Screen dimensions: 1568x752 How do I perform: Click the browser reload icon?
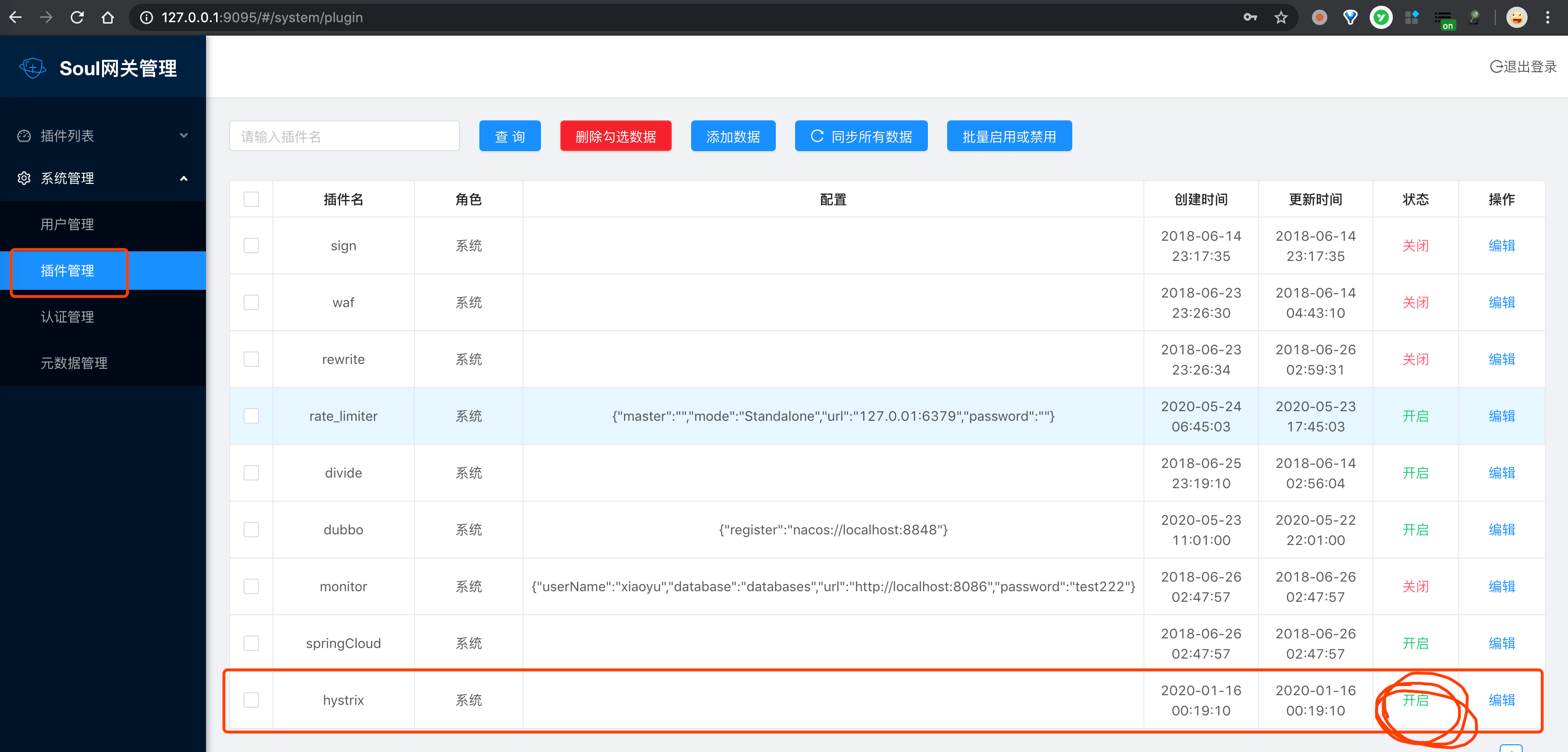point(77,17)
